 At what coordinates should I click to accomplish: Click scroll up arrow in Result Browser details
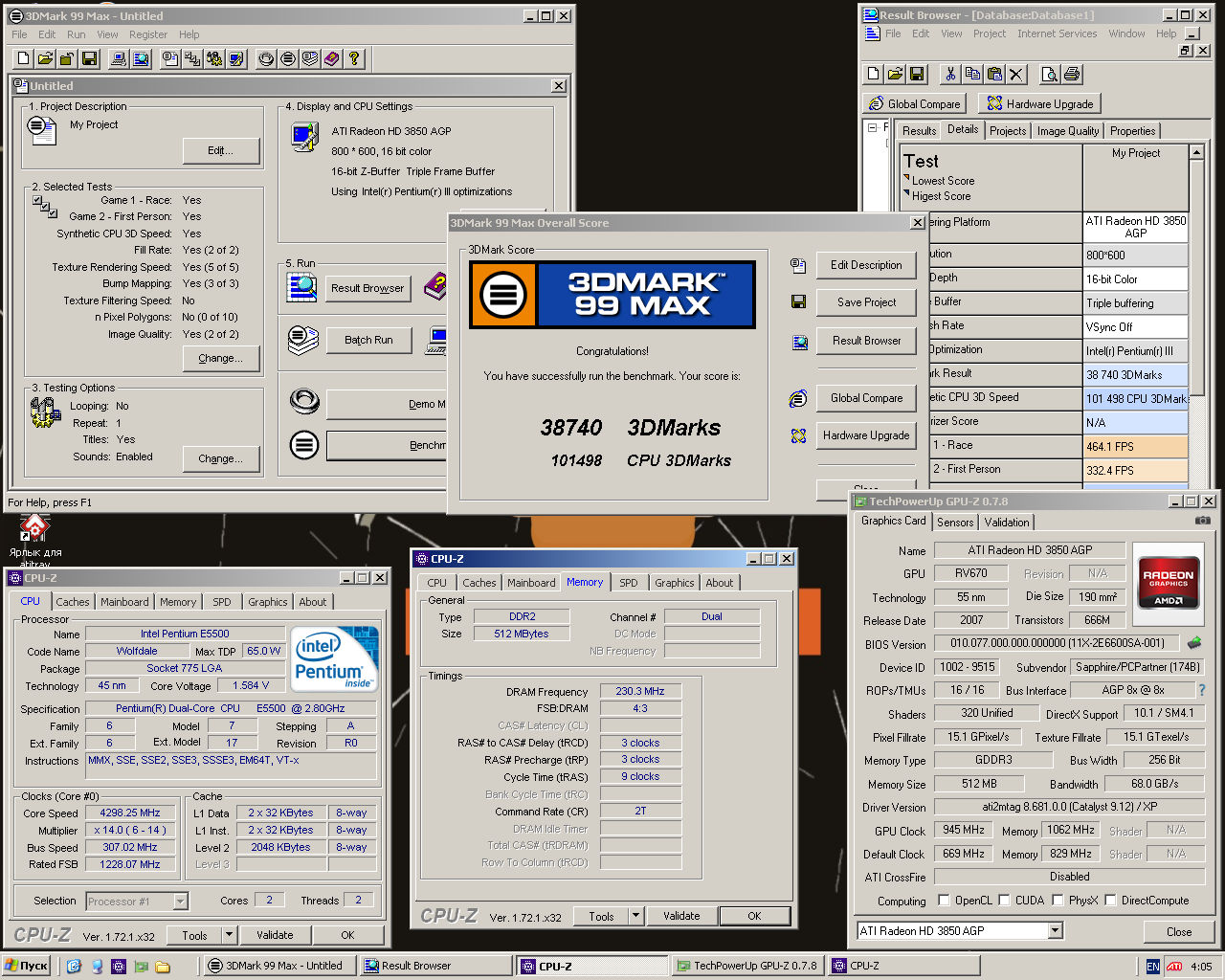coord(1196,152)
